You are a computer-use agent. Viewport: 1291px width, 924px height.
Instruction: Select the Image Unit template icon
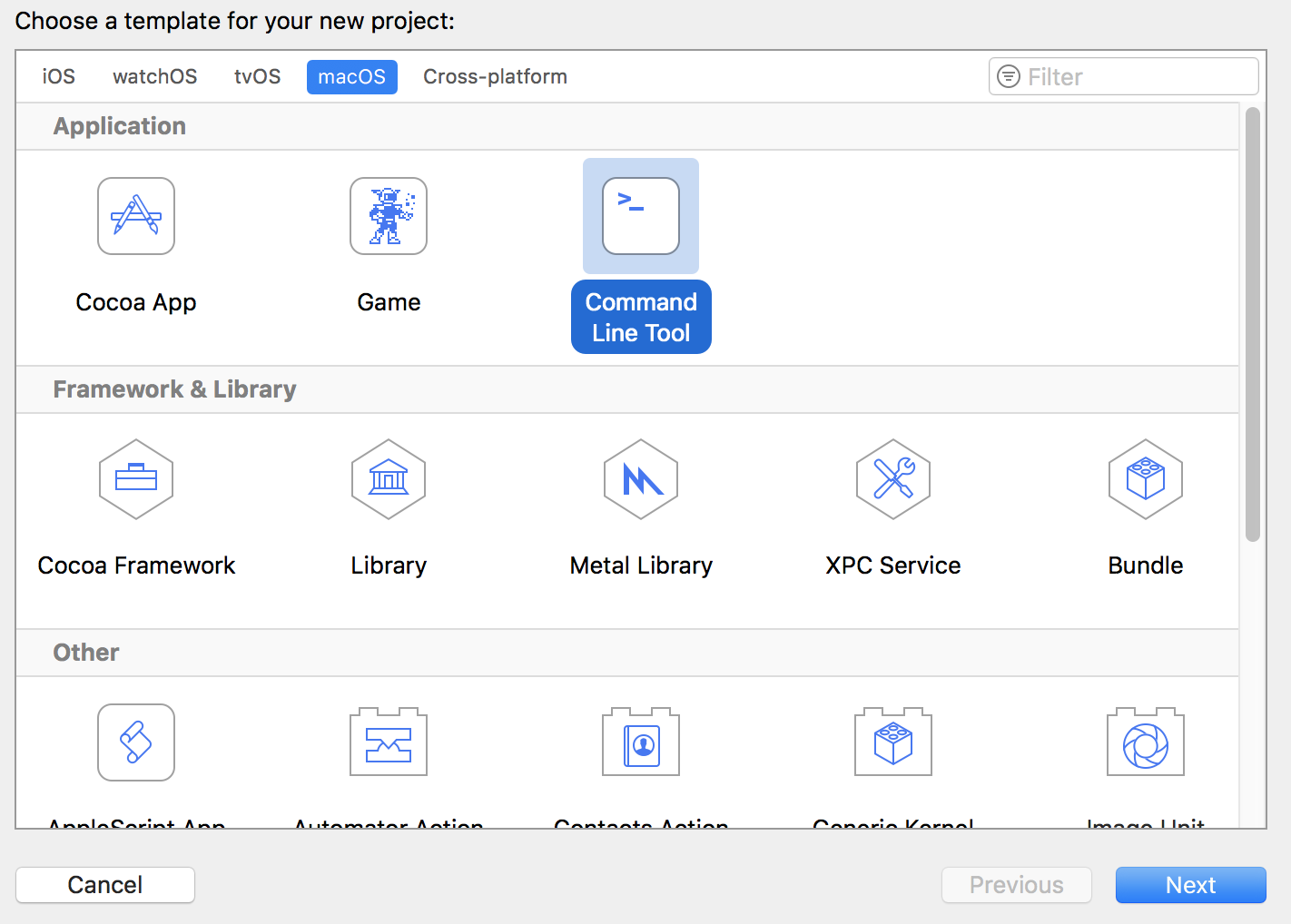coord(1146,742)
